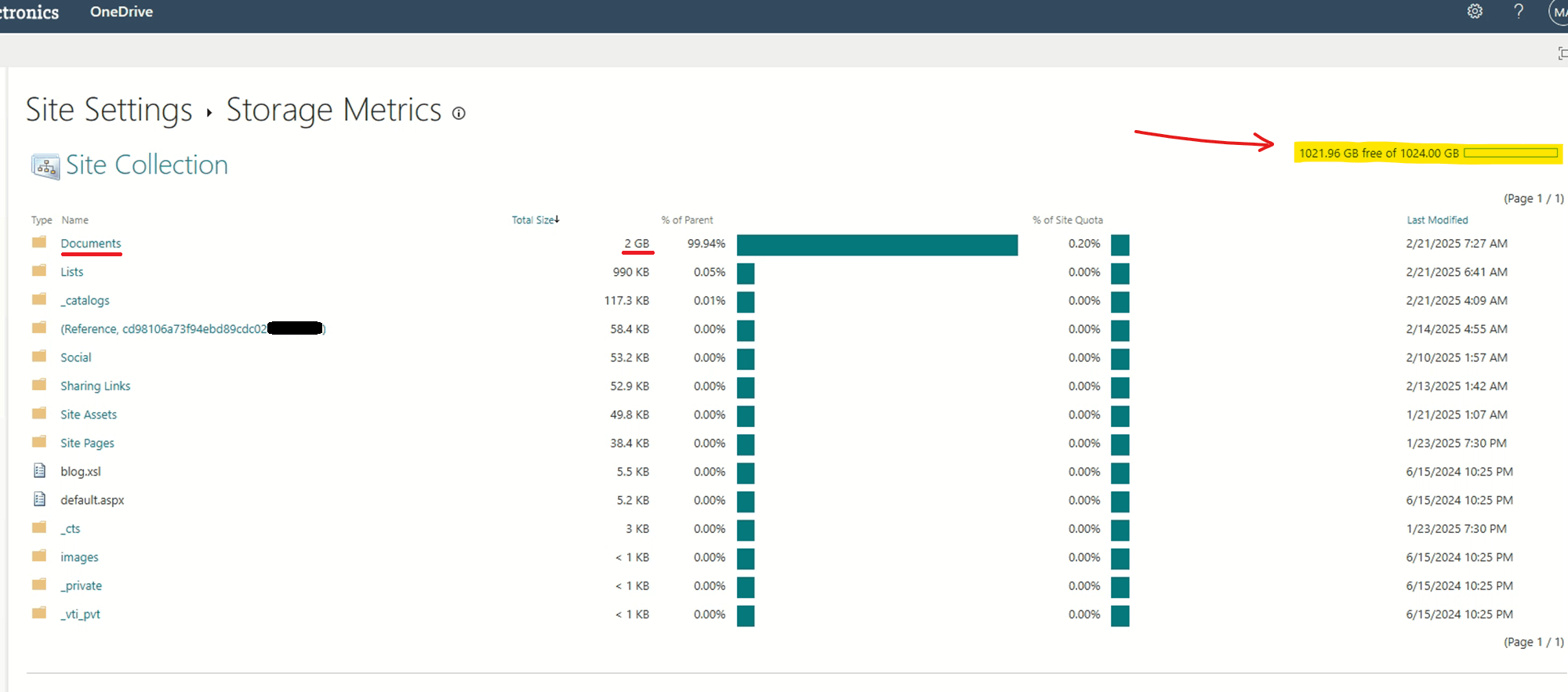Open the OneDrive link in header
Viewport: 1568px width, 692px height.
(122, 12)
